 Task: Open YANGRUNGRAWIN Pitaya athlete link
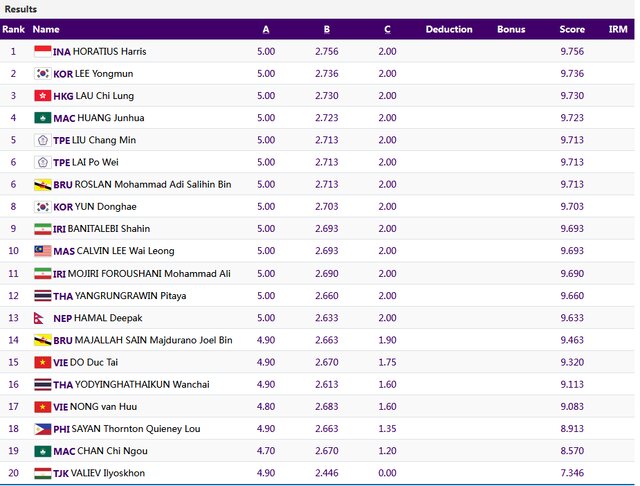[130, 296]
